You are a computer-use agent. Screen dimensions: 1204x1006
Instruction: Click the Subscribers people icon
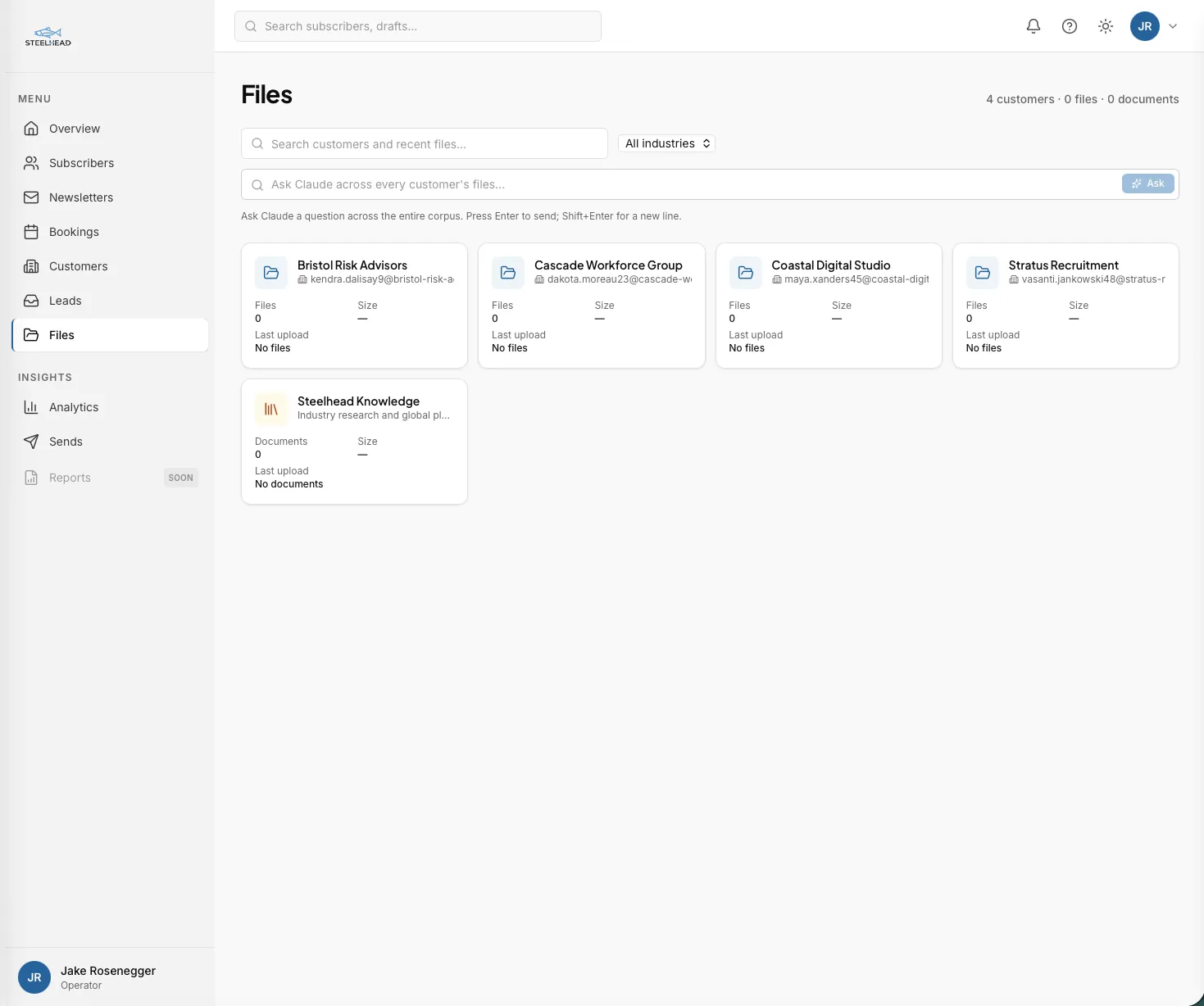coord(31,163)
